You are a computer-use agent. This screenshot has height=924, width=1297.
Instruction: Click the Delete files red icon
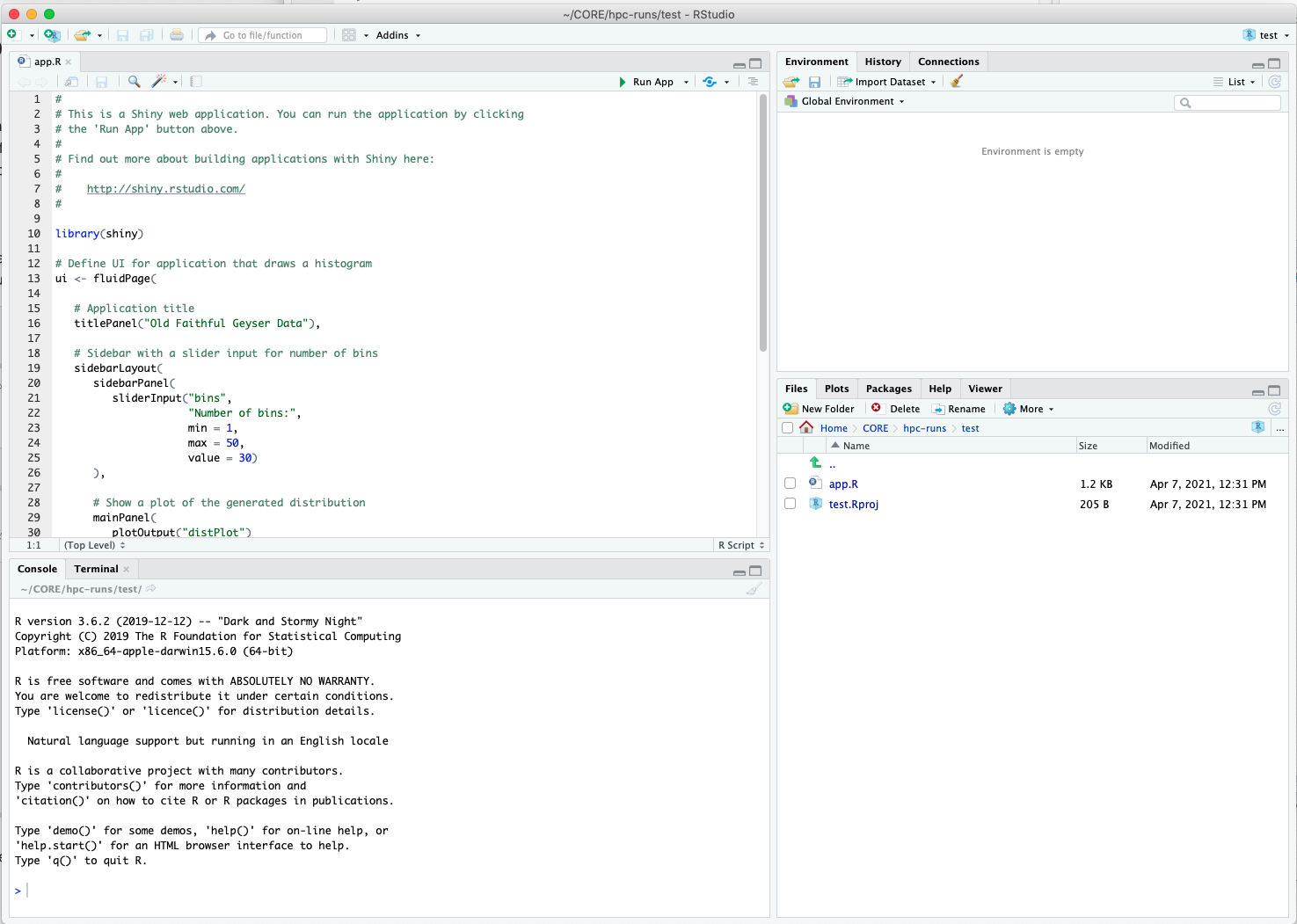pos(876,408)
